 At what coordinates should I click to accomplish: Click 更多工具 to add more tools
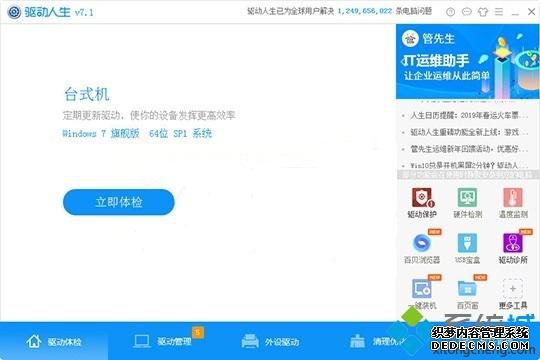coord(513,293)
